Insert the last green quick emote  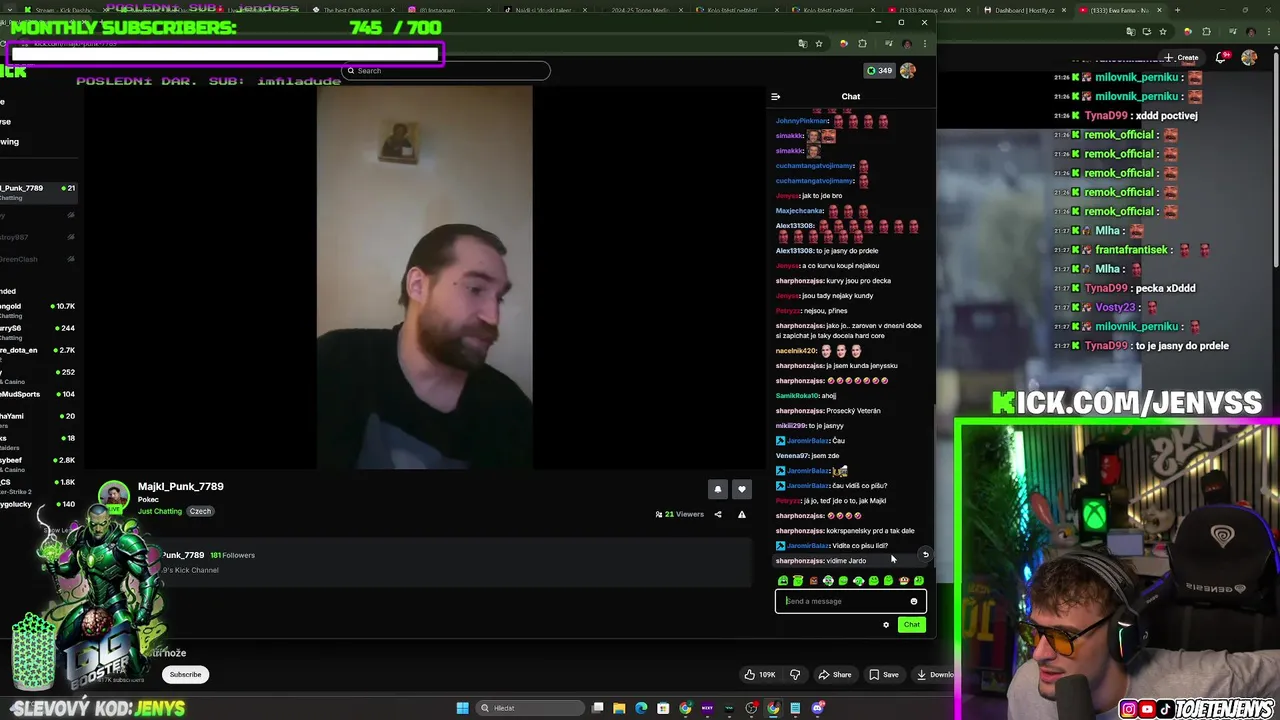click(x=918, y=581)
